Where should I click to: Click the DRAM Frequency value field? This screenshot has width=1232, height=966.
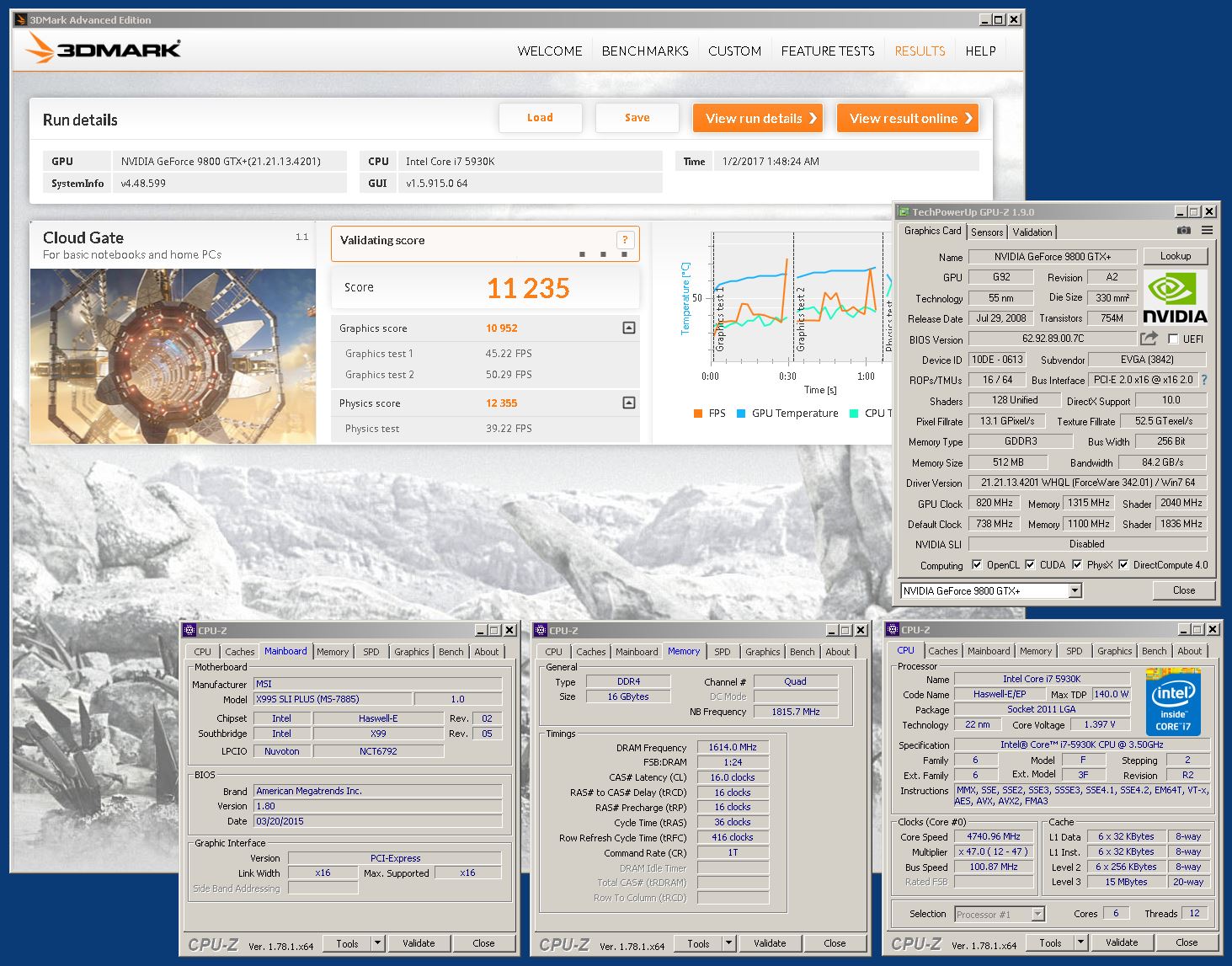733,747
